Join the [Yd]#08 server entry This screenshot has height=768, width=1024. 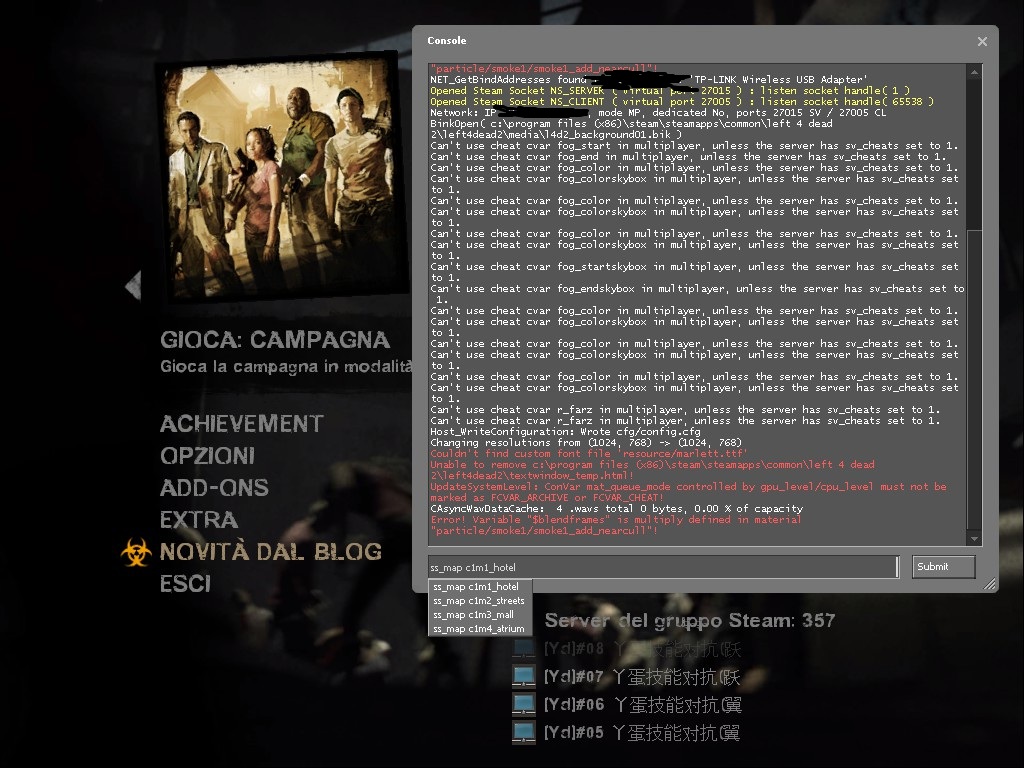tap(643, 649)
